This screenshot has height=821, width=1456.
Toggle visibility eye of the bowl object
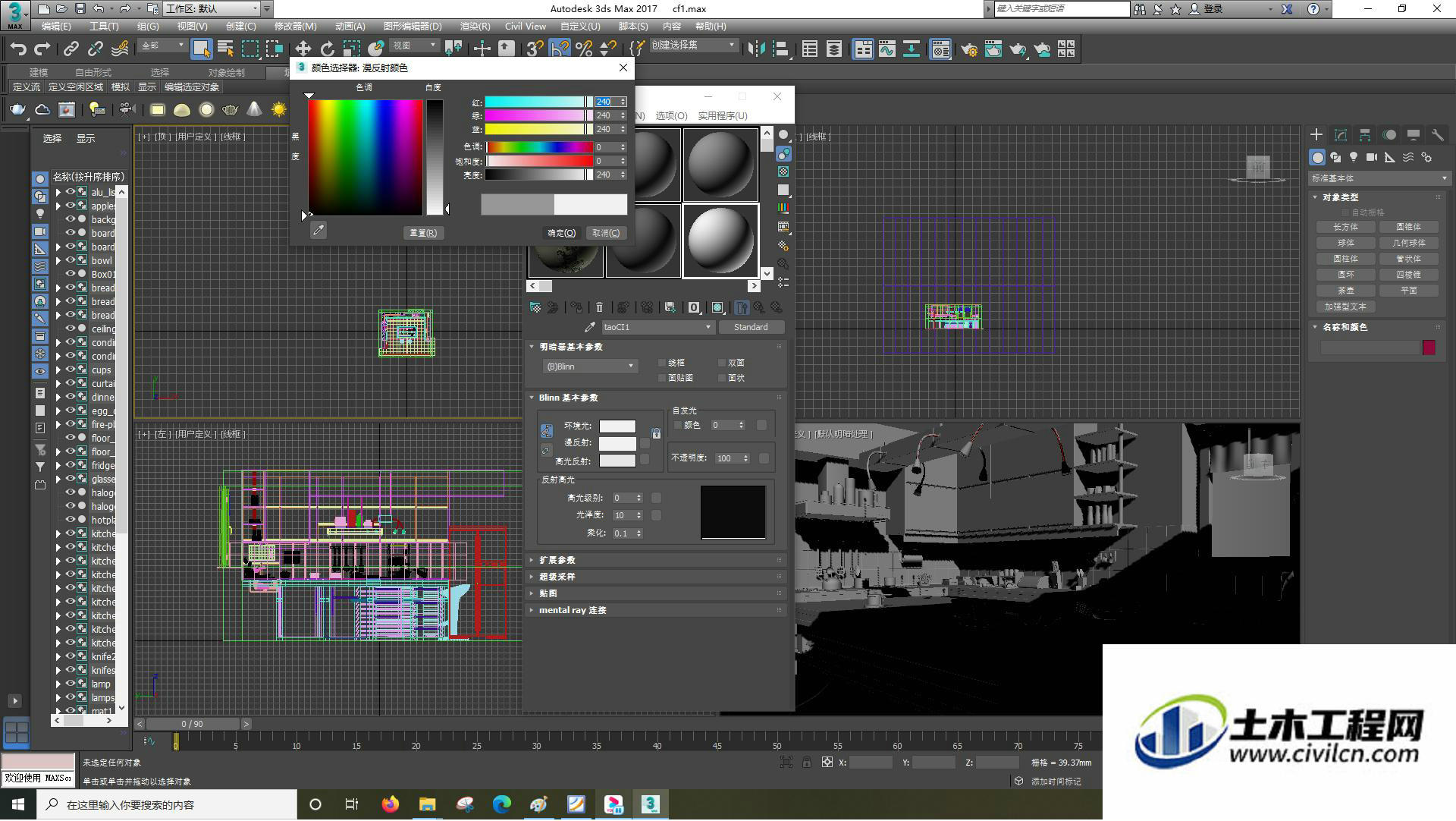pyautogui.click(x=71, y=260)
